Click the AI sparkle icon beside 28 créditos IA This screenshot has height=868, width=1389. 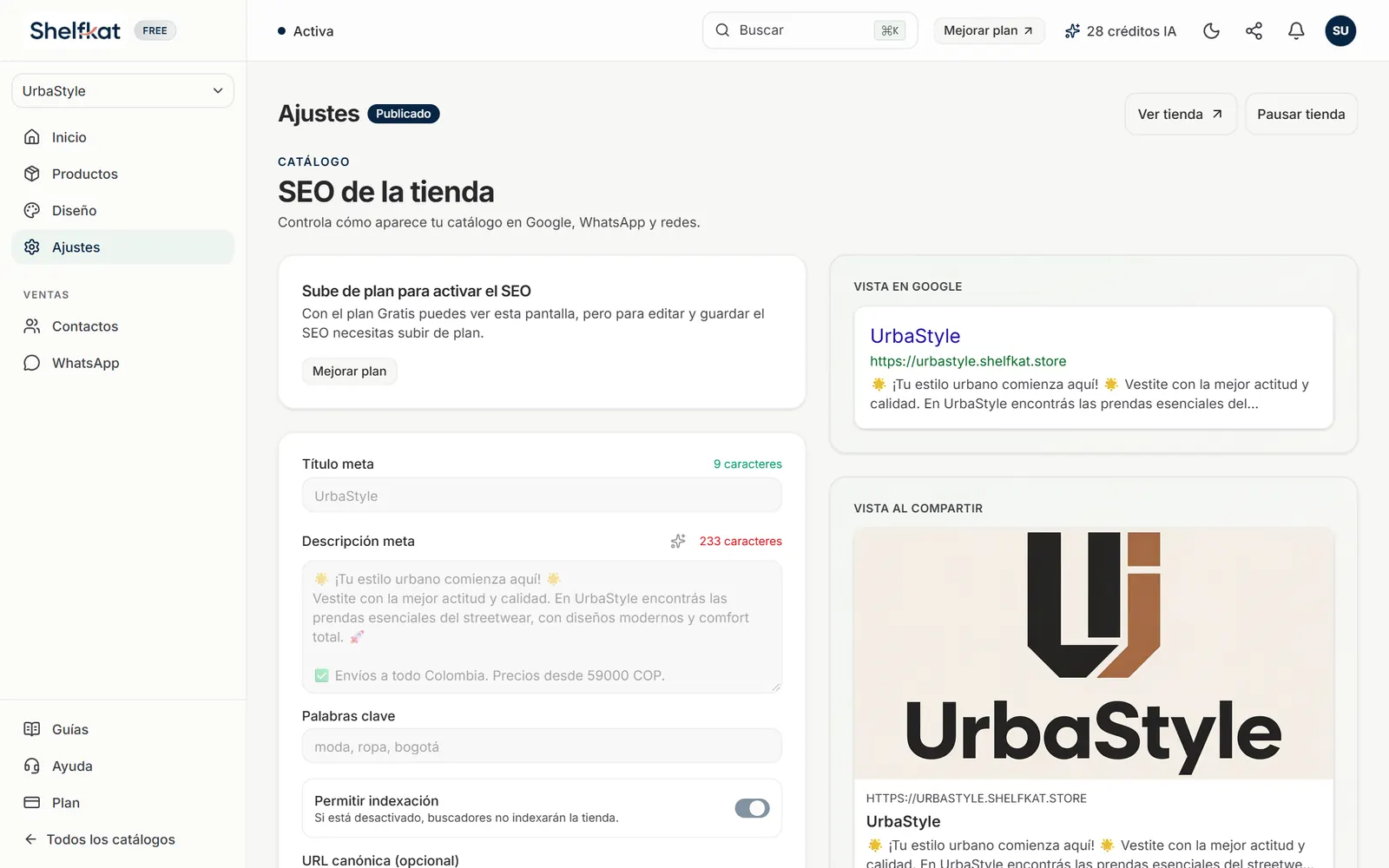point(1073,31)
